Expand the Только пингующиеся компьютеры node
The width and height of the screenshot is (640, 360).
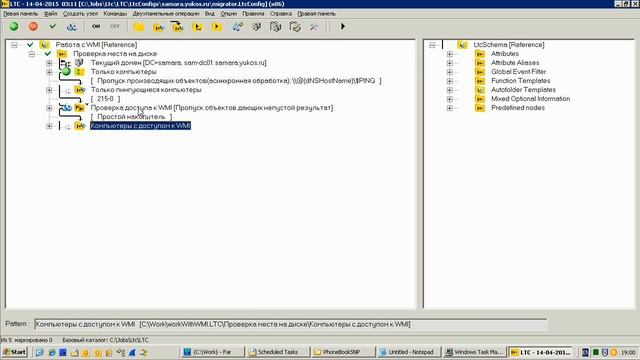[49, 90]
